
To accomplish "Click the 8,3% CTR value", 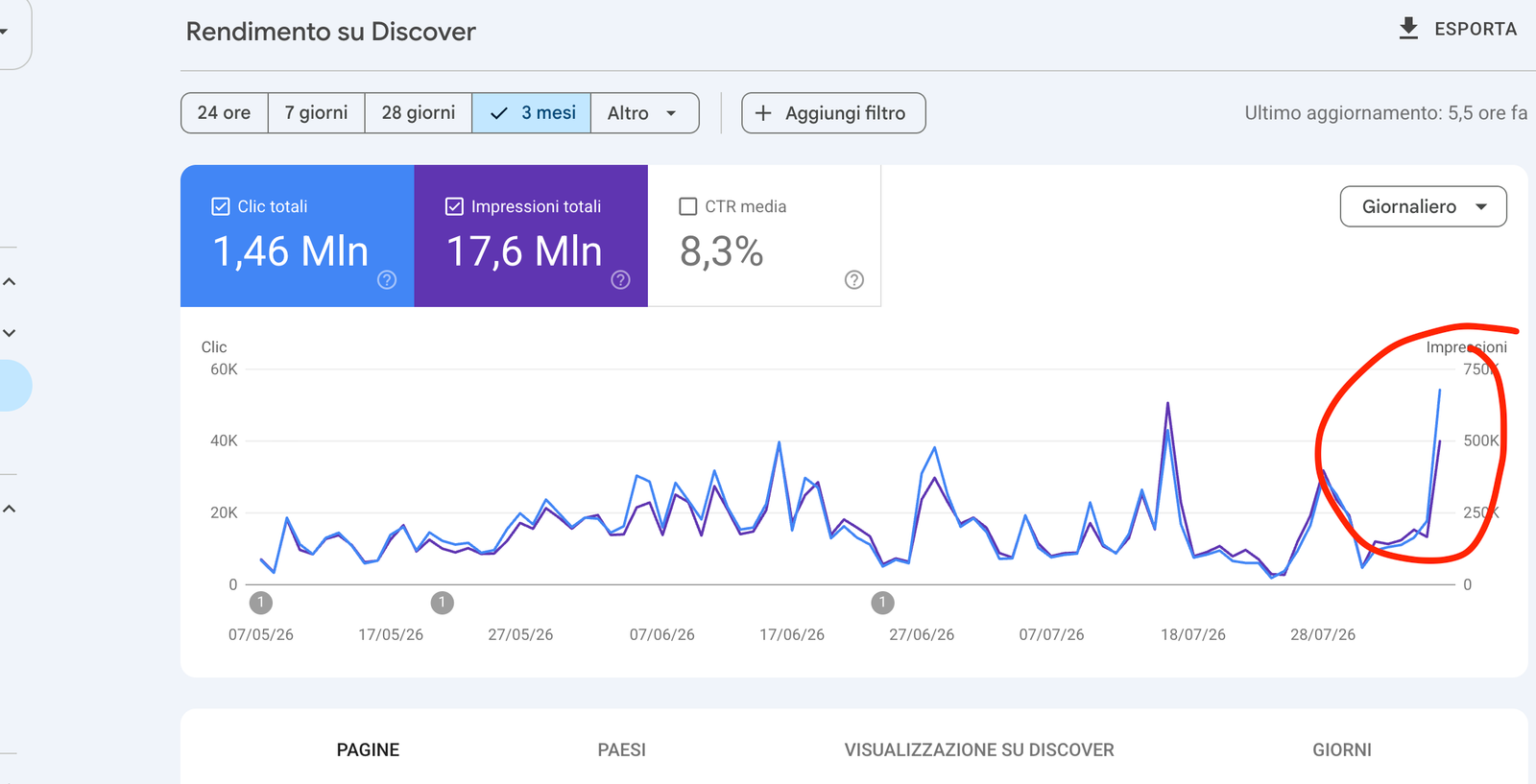I will (x=722, y=251).
